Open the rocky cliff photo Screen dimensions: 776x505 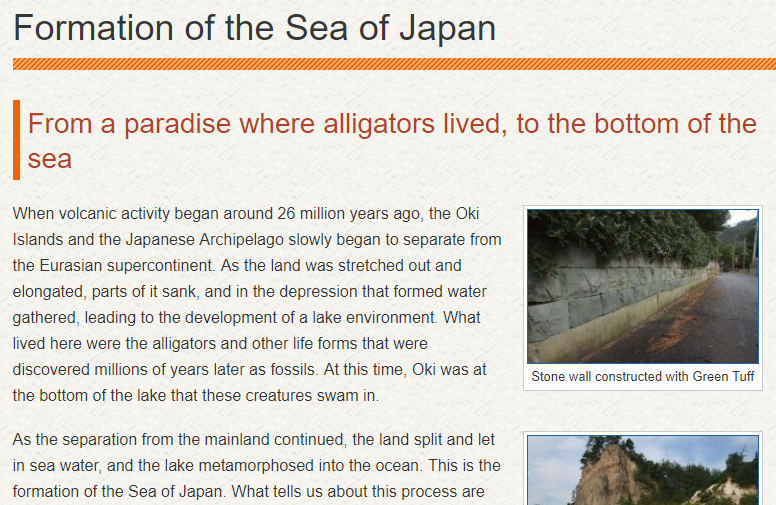click(642, 471)
